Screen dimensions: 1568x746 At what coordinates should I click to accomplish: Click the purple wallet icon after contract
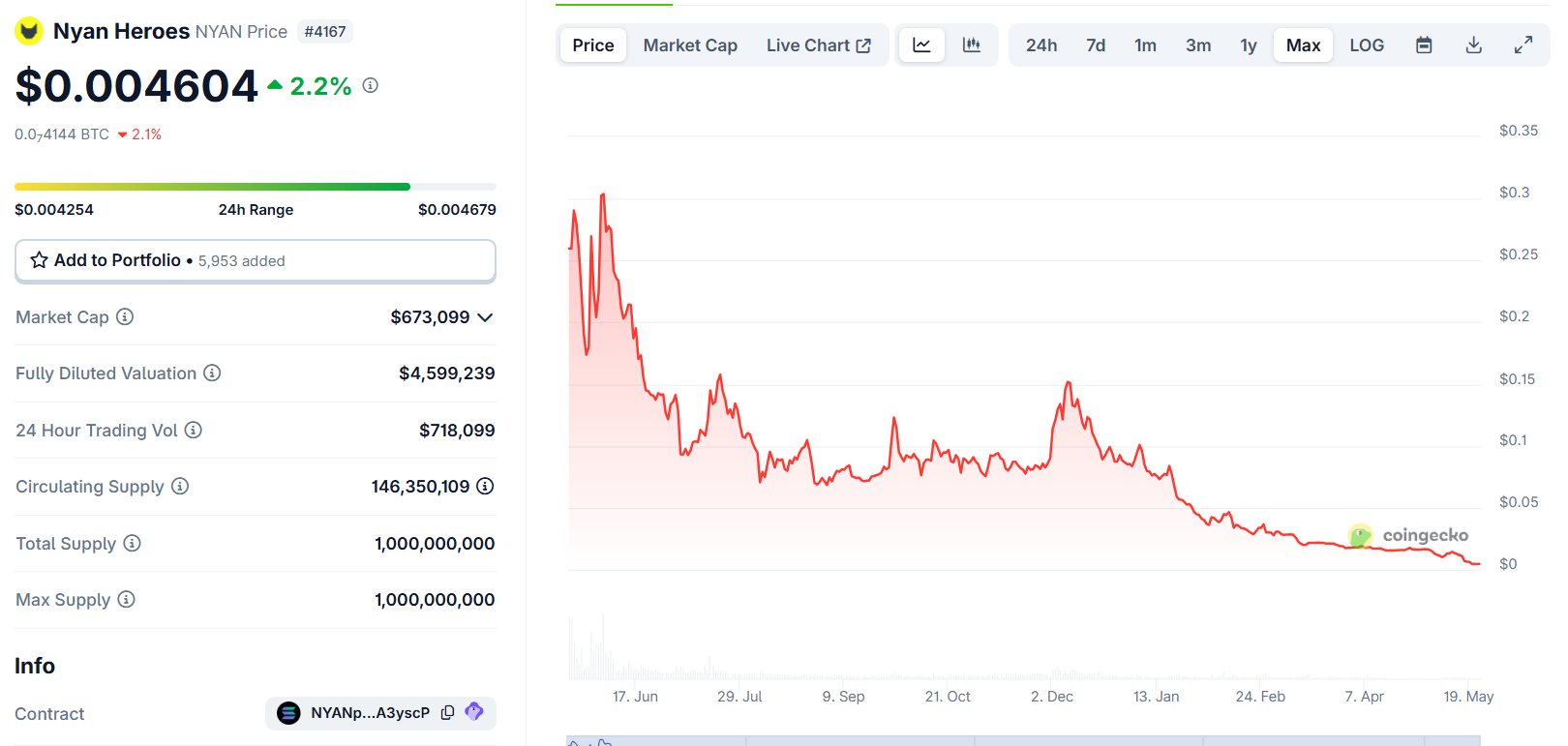coord(474,711)
